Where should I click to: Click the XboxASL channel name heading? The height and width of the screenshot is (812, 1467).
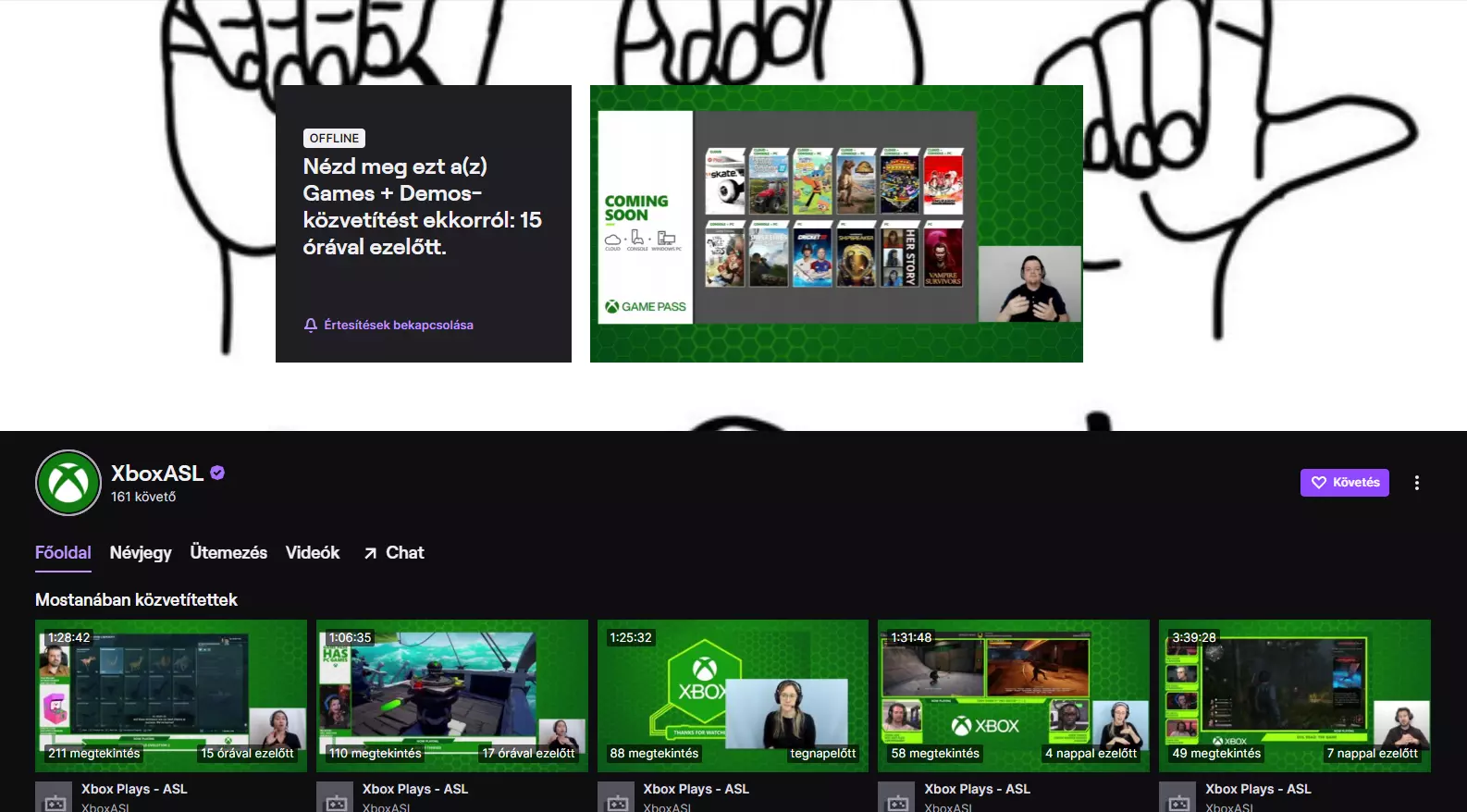pyautogui.click(x=157, y=474)
